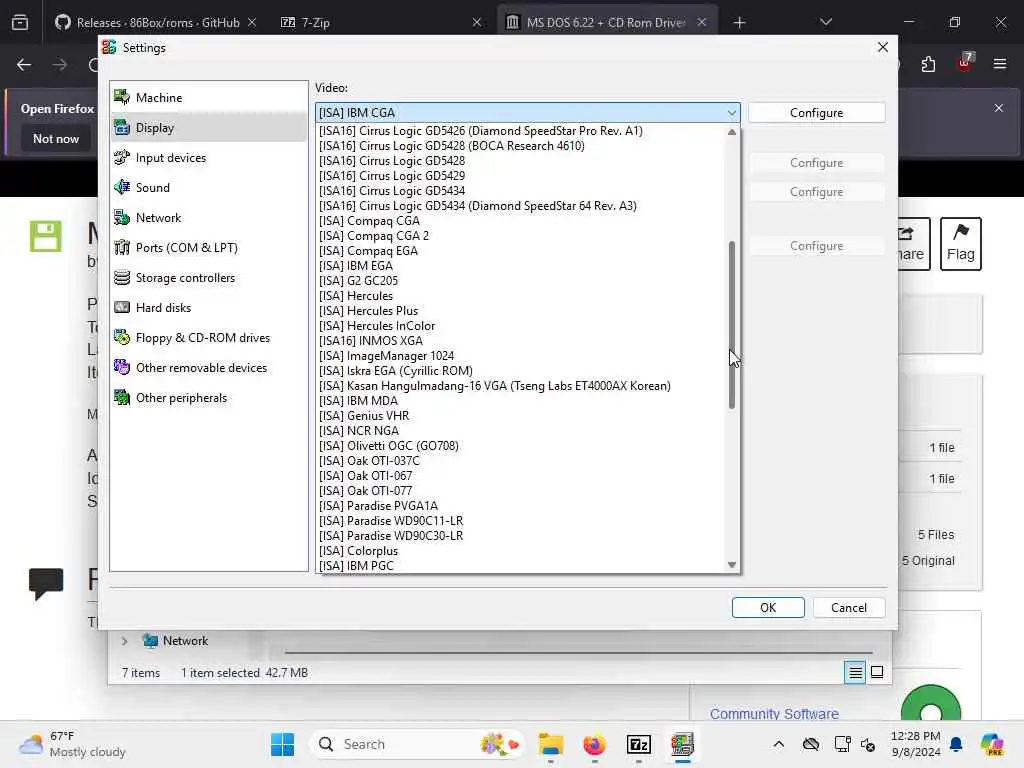The height and width of the screenshot is (768, 1024).
Task: Open the Hard disks category
Action: [x=208, y=308]
